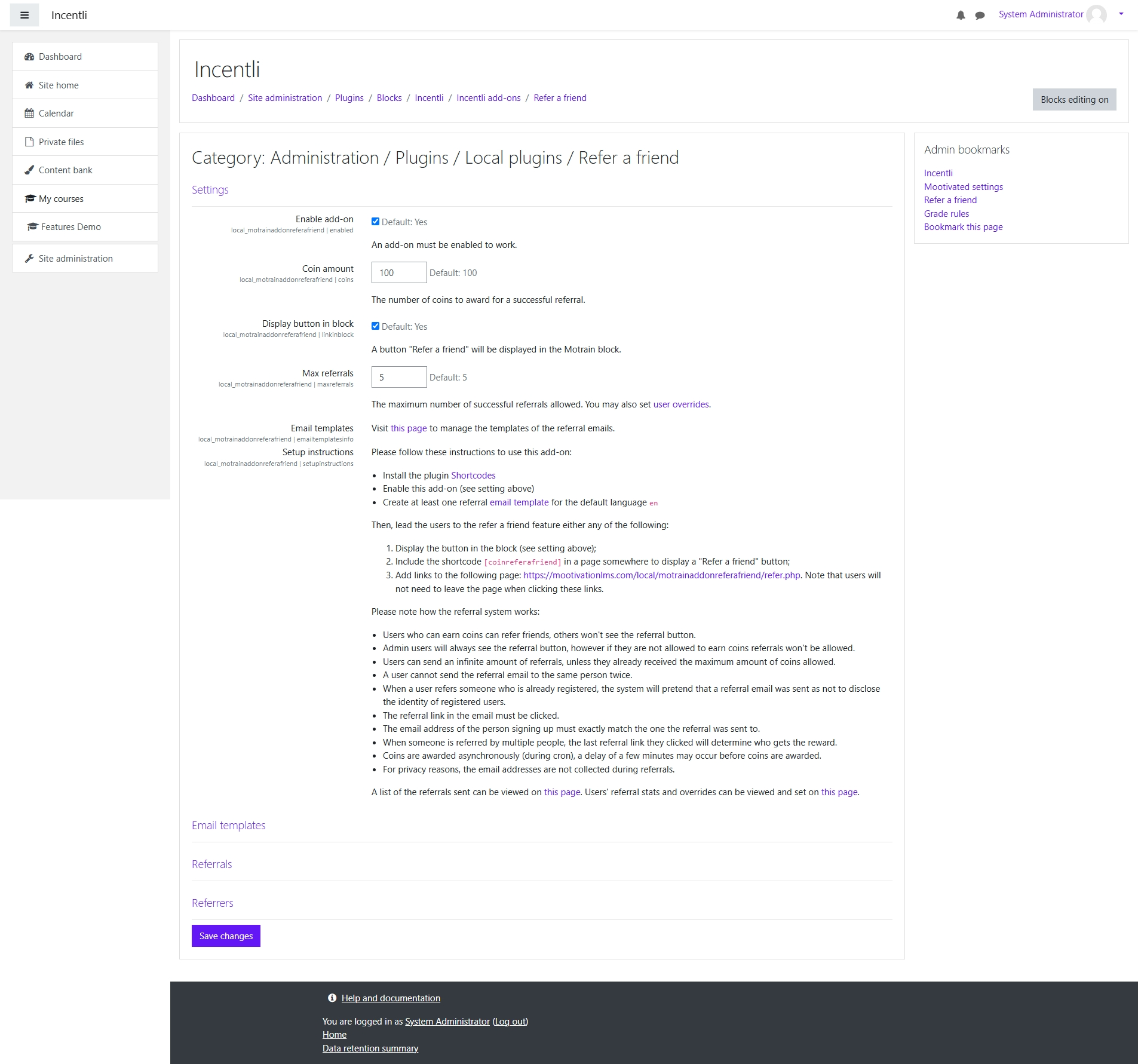Focus the Coin amount input field
The image size is (1138, 1064).
[x=399, y=272]
